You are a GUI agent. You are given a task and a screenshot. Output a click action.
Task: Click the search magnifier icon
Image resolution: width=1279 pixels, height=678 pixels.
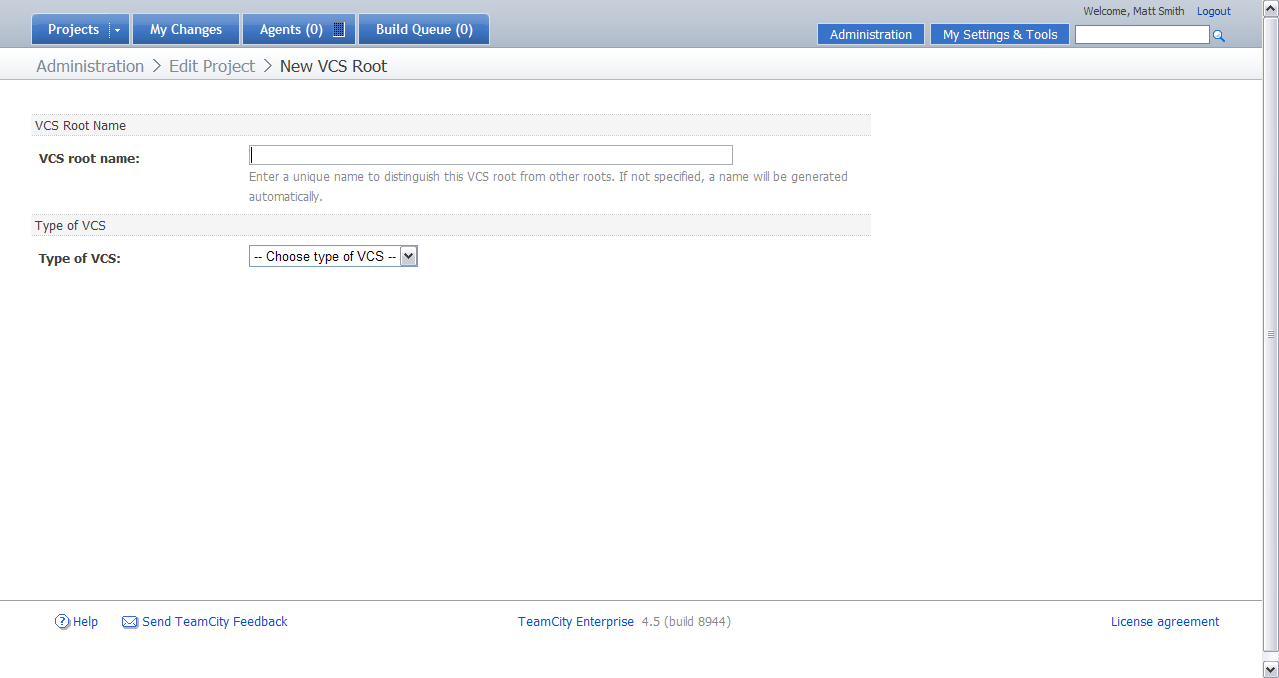1218,35
